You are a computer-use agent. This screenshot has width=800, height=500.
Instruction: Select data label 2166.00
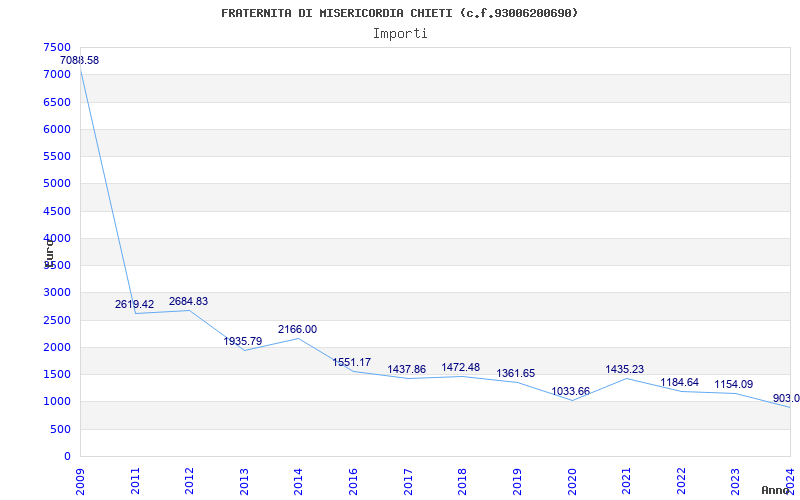click(x=297, y=330)
